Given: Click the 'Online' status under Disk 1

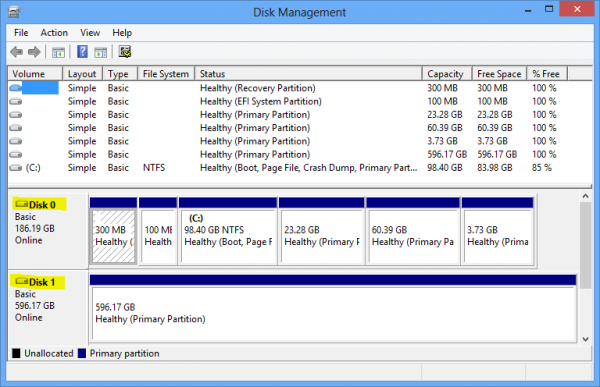Looking at the screenshot, I should pos(29,318).
